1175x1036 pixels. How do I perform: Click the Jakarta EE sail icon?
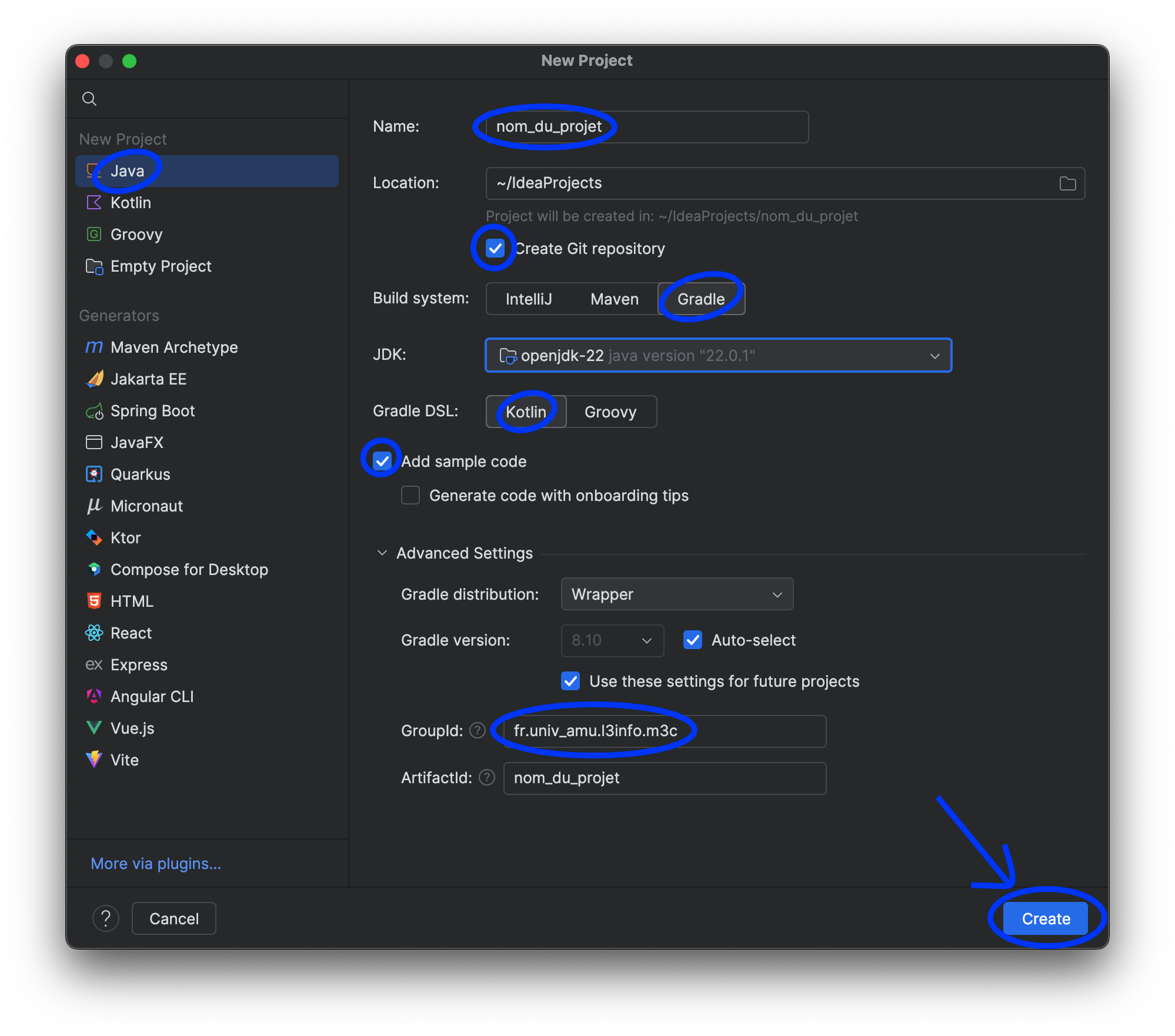(x=94, y=379)
